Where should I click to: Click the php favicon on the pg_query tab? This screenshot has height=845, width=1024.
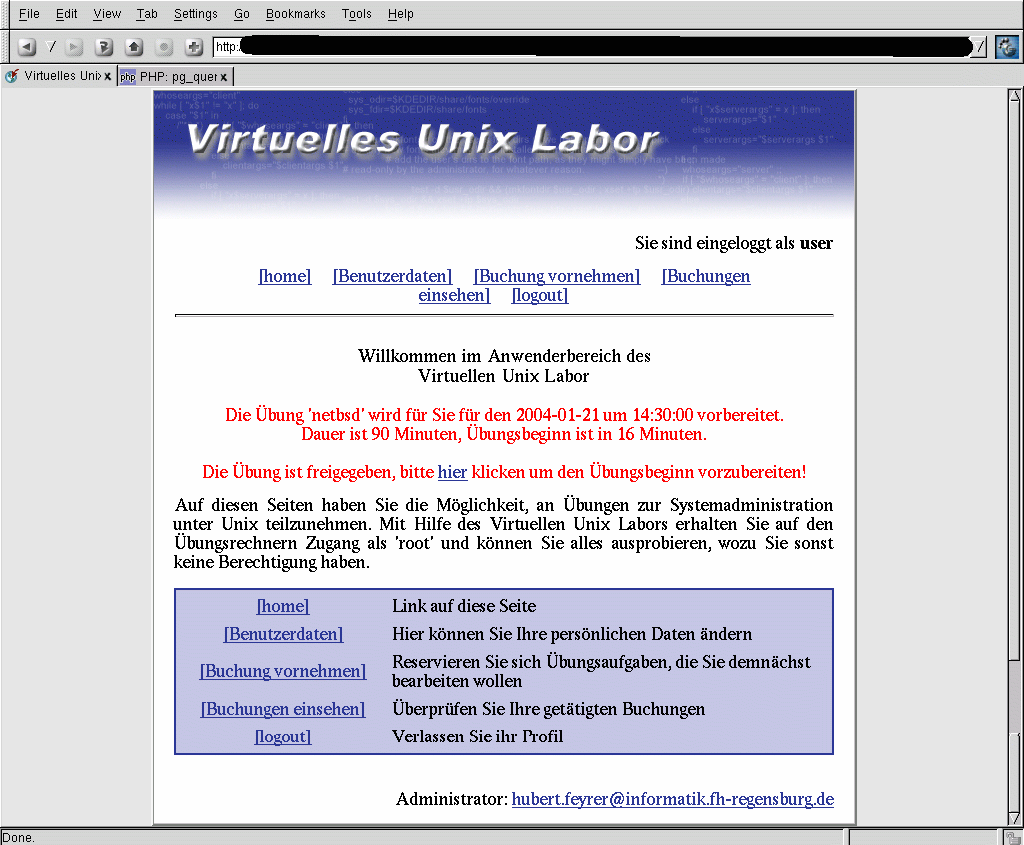(128, 76)
